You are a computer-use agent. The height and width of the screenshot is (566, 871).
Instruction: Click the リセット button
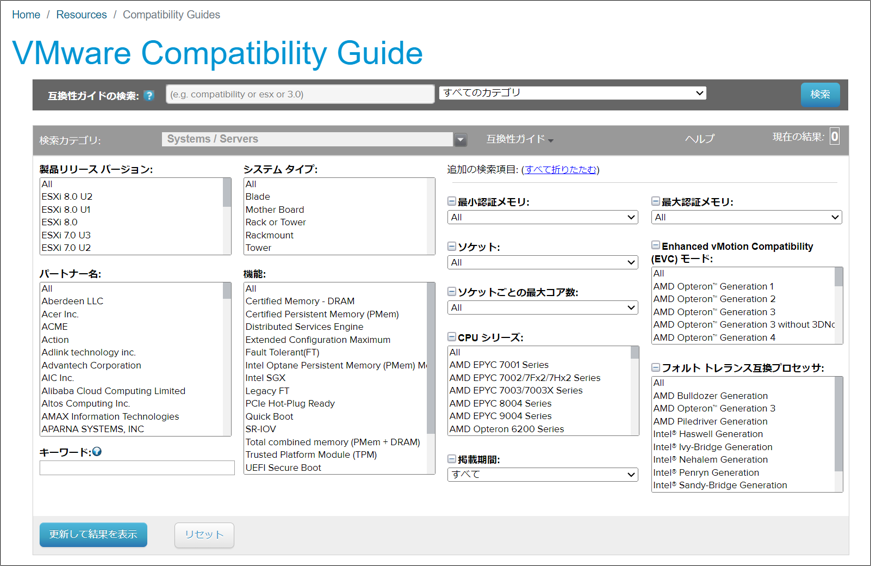click(204, 535)
